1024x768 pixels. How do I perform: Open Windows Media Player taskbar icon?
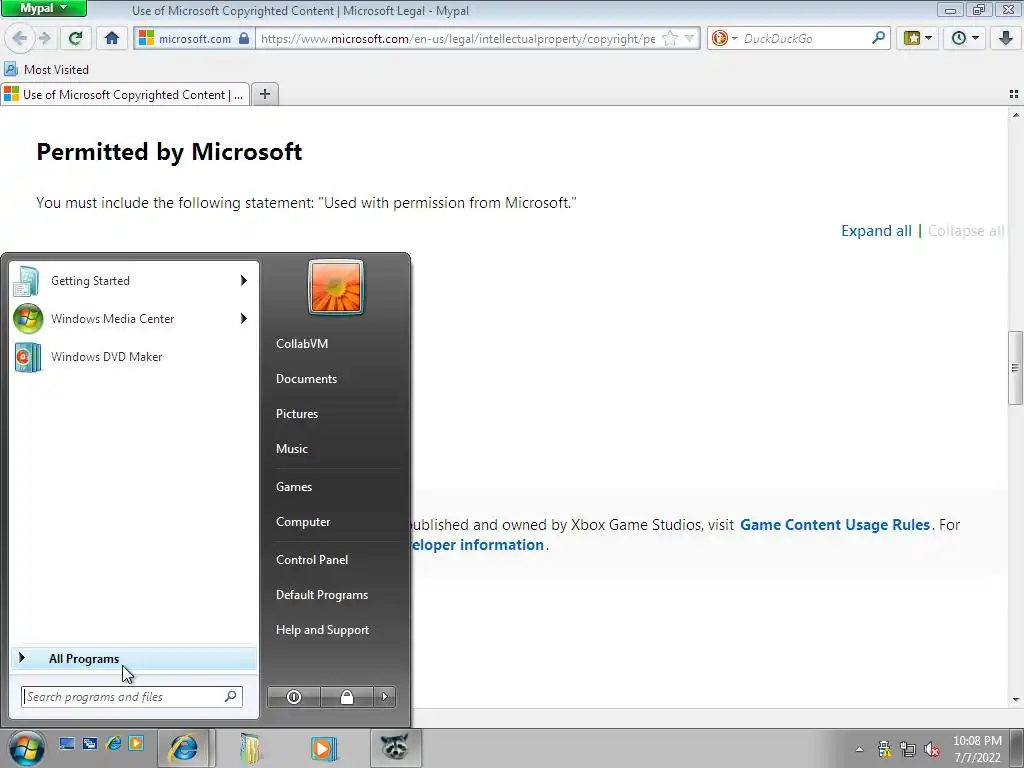(x=323, y=748)
